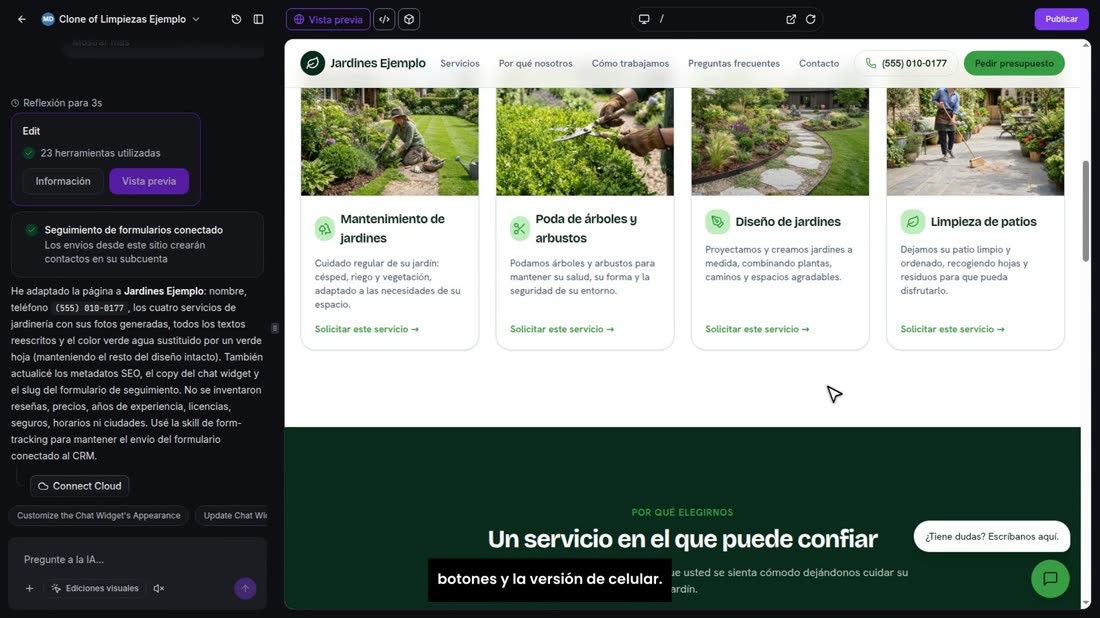This screenshot has height=618, width=1100.
Task: Click Seguimiento de formularios conectado check icon
Action: pos(31,230)
